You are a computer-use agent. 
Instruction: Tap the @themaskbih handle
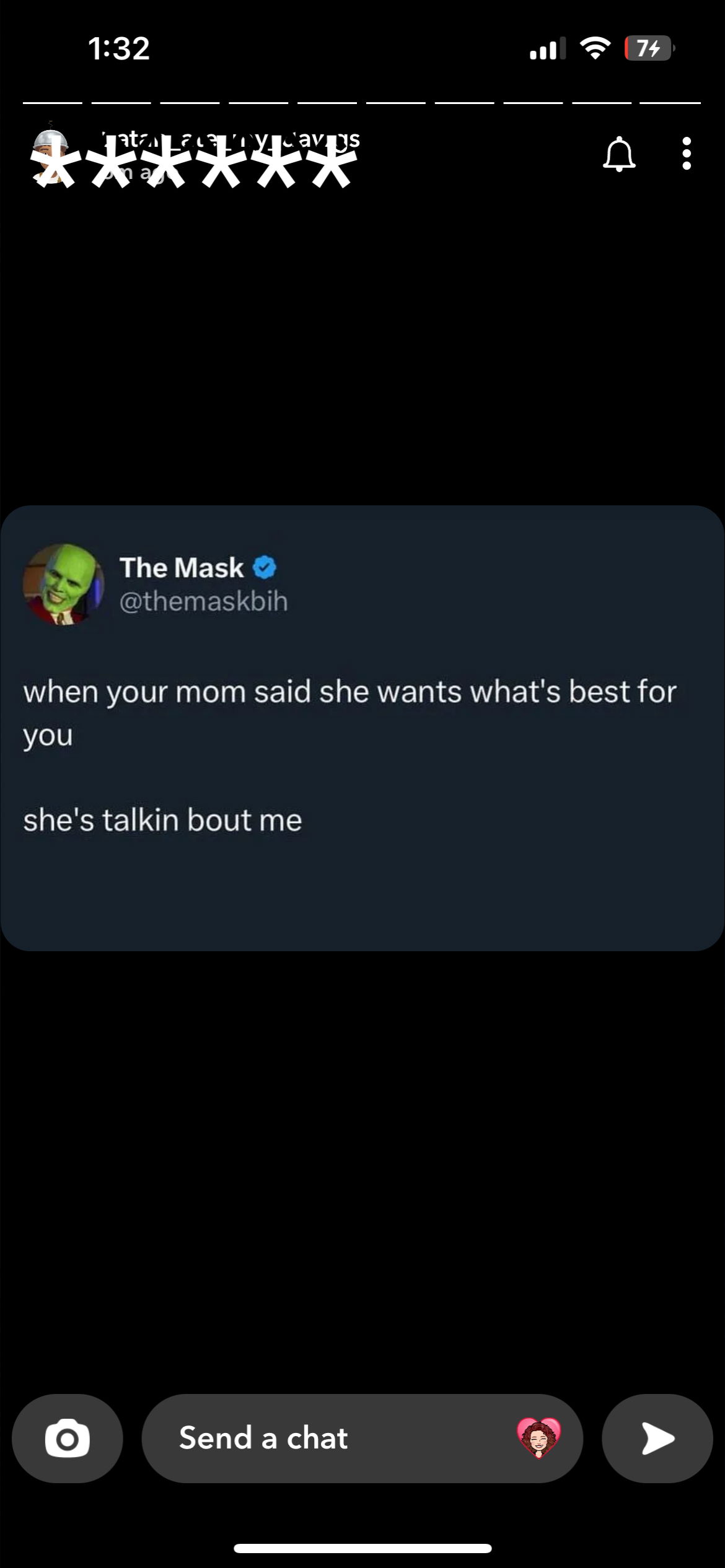coord(203,601)
